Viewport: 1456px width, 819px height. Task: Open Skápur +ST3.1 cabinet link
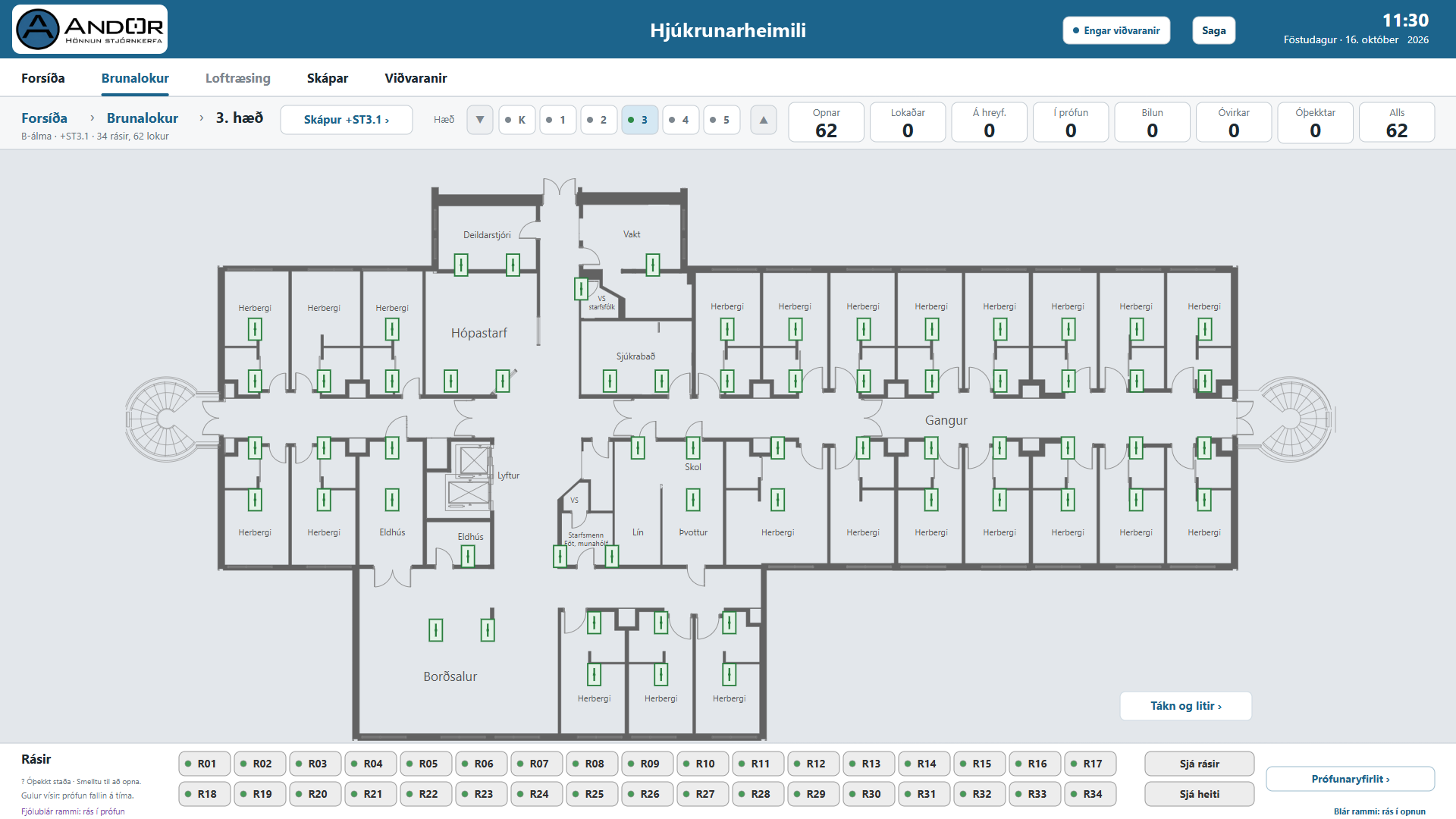point(347,120)
